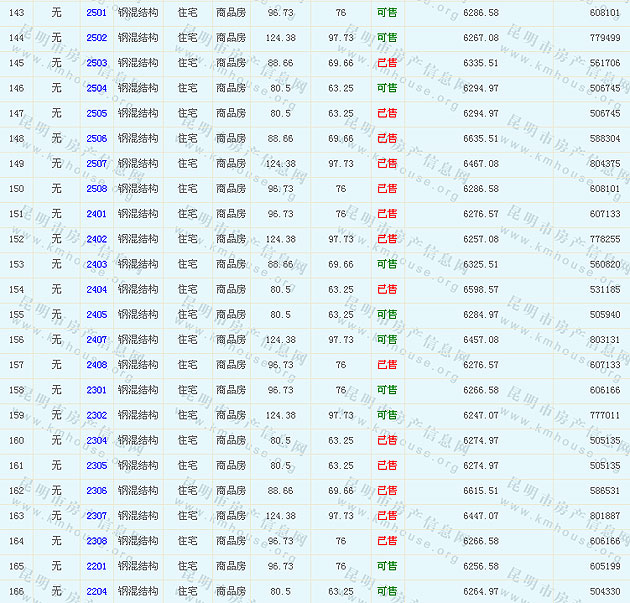Click the 2508 room link

[x=97, y=189]
